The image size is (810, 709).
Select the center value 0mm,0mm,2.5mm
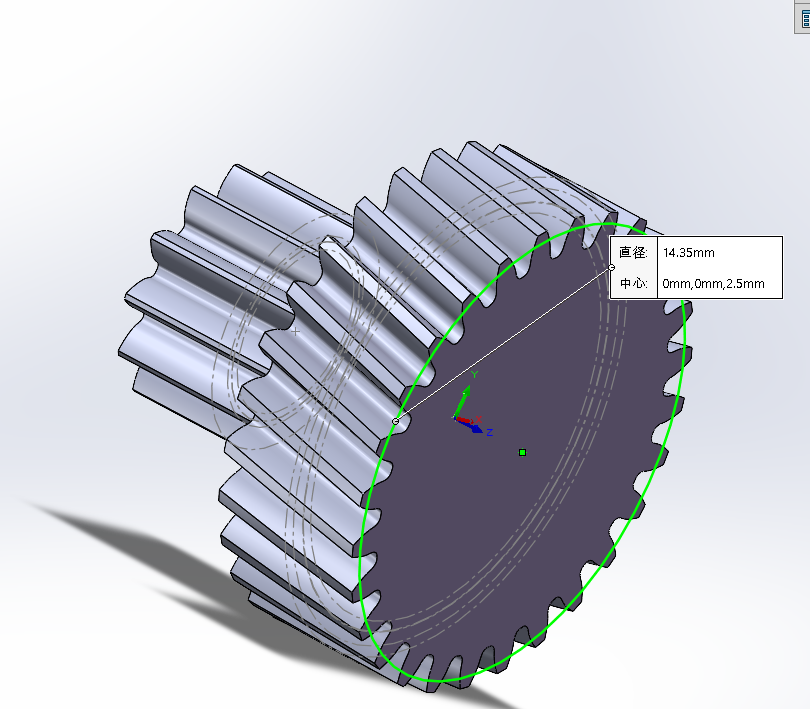click(713, 284)
